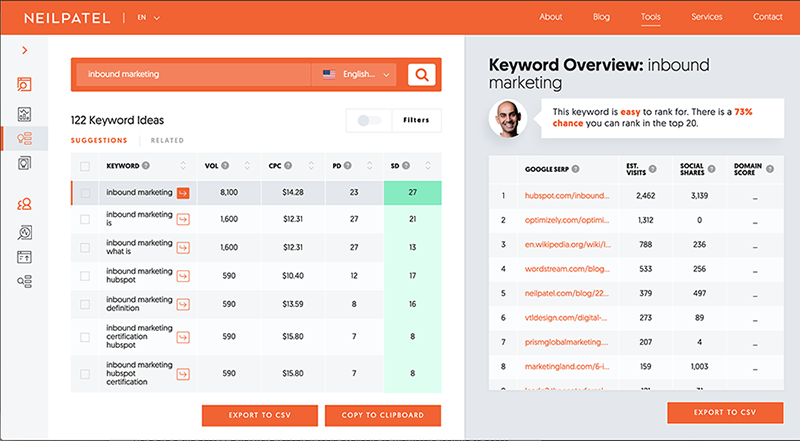Open the About menu item
The image size is (800, 441).
(551, 17)
